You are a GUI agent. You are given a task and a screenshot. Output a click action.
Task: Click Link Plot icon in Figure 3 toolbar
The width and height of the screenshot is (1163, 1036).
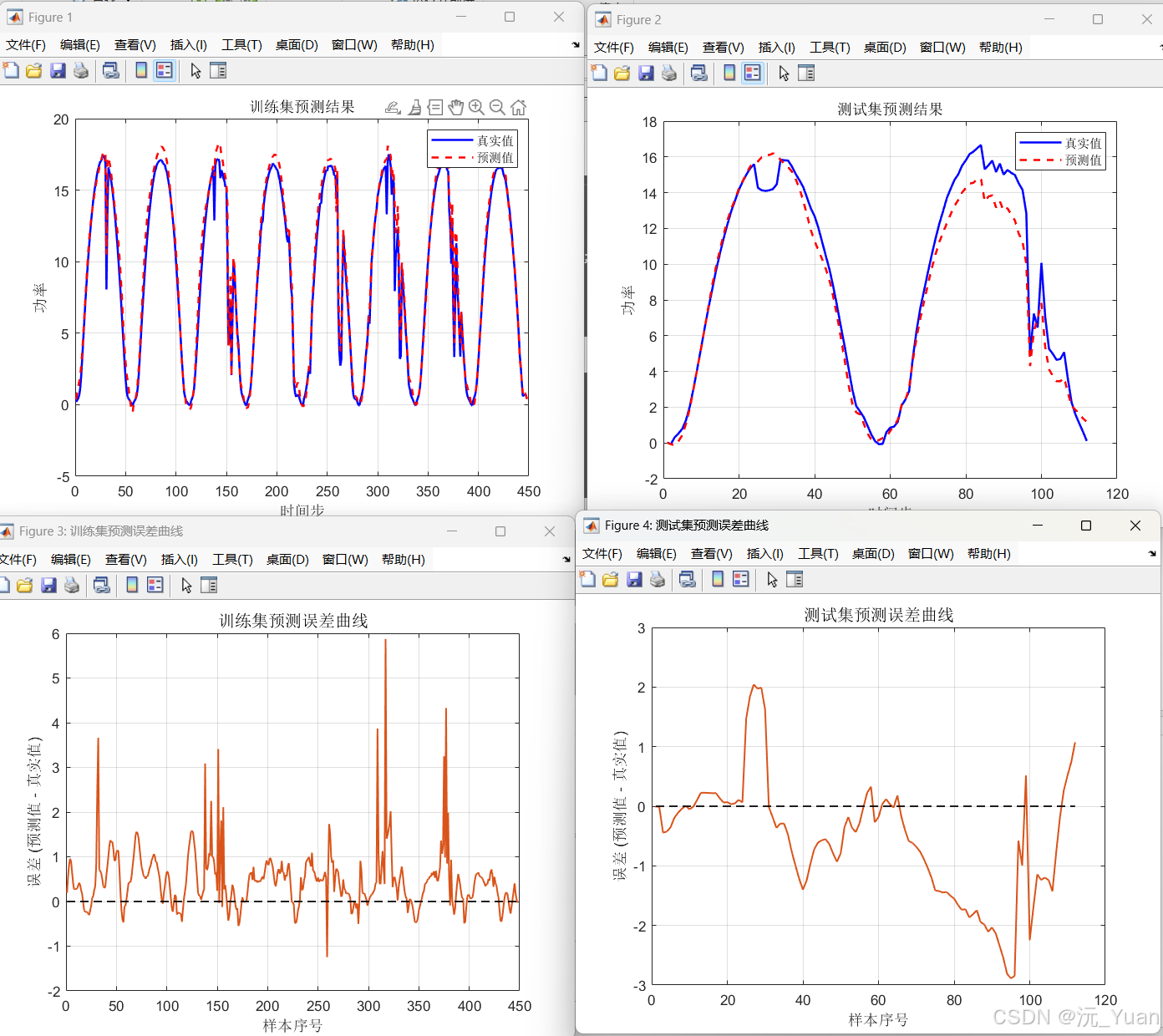click(x=102, y=586)
